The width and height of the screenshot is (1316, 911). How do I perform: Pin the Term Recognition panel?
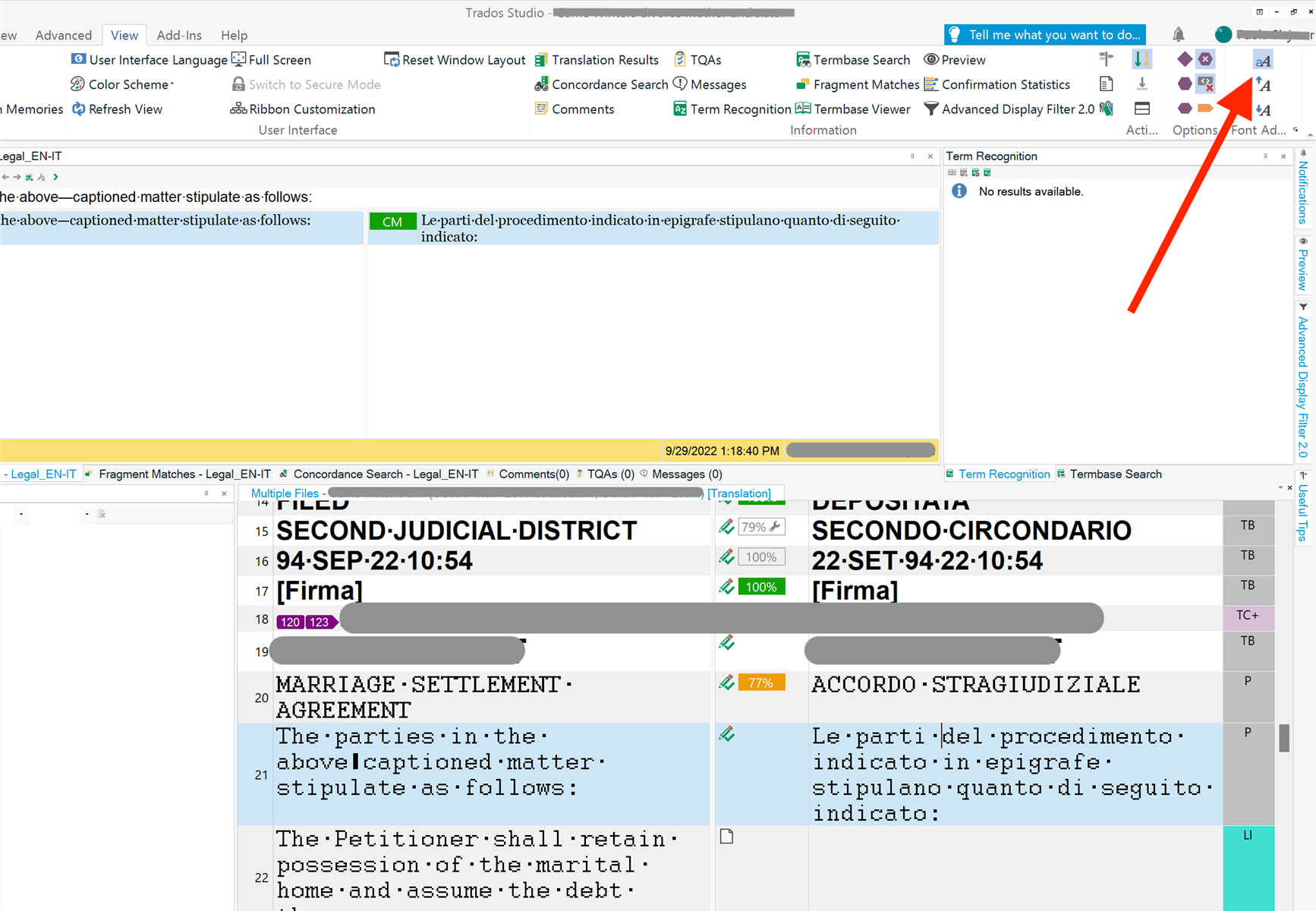[1265, 156]
